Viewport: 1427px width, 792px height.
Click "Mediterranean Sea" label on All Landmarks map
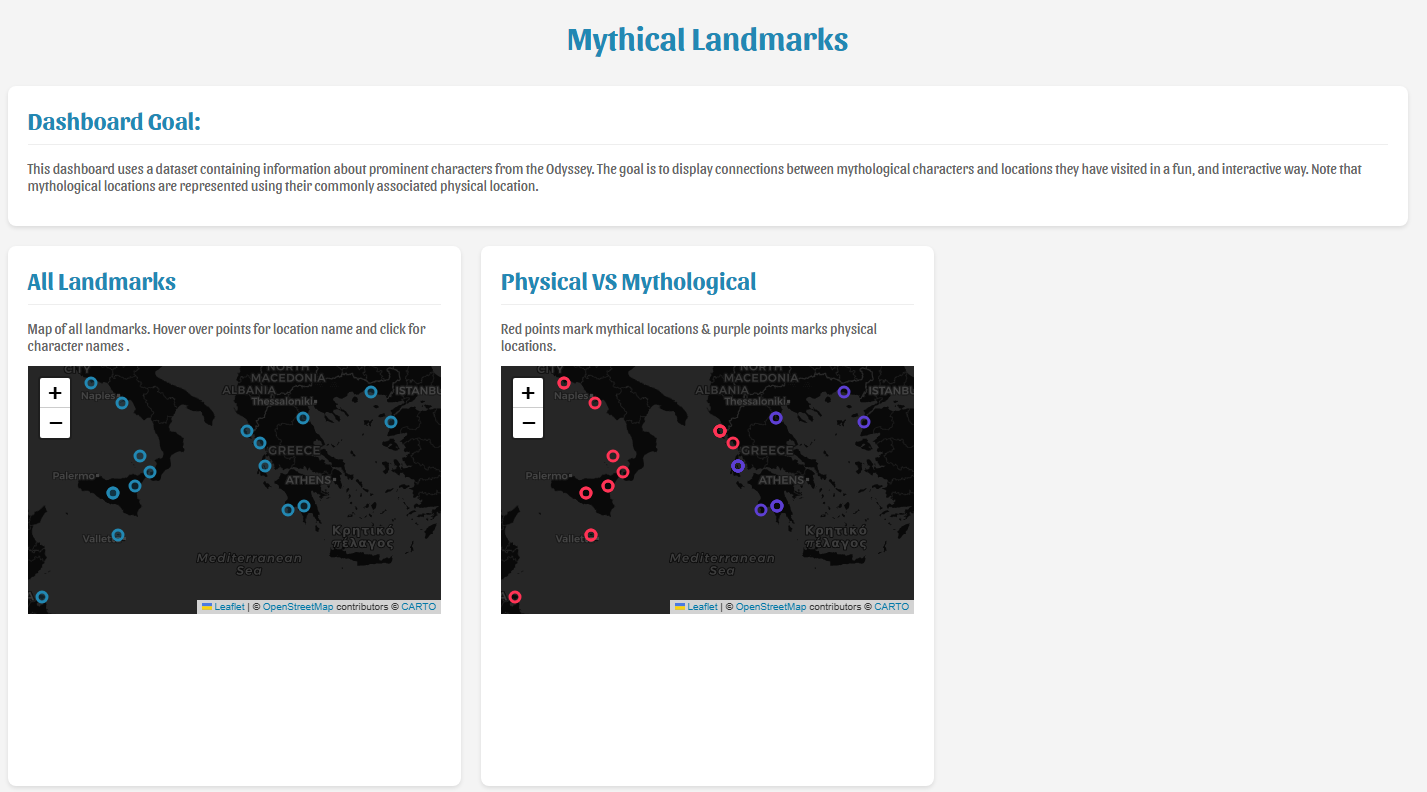[x=249, y=564]
